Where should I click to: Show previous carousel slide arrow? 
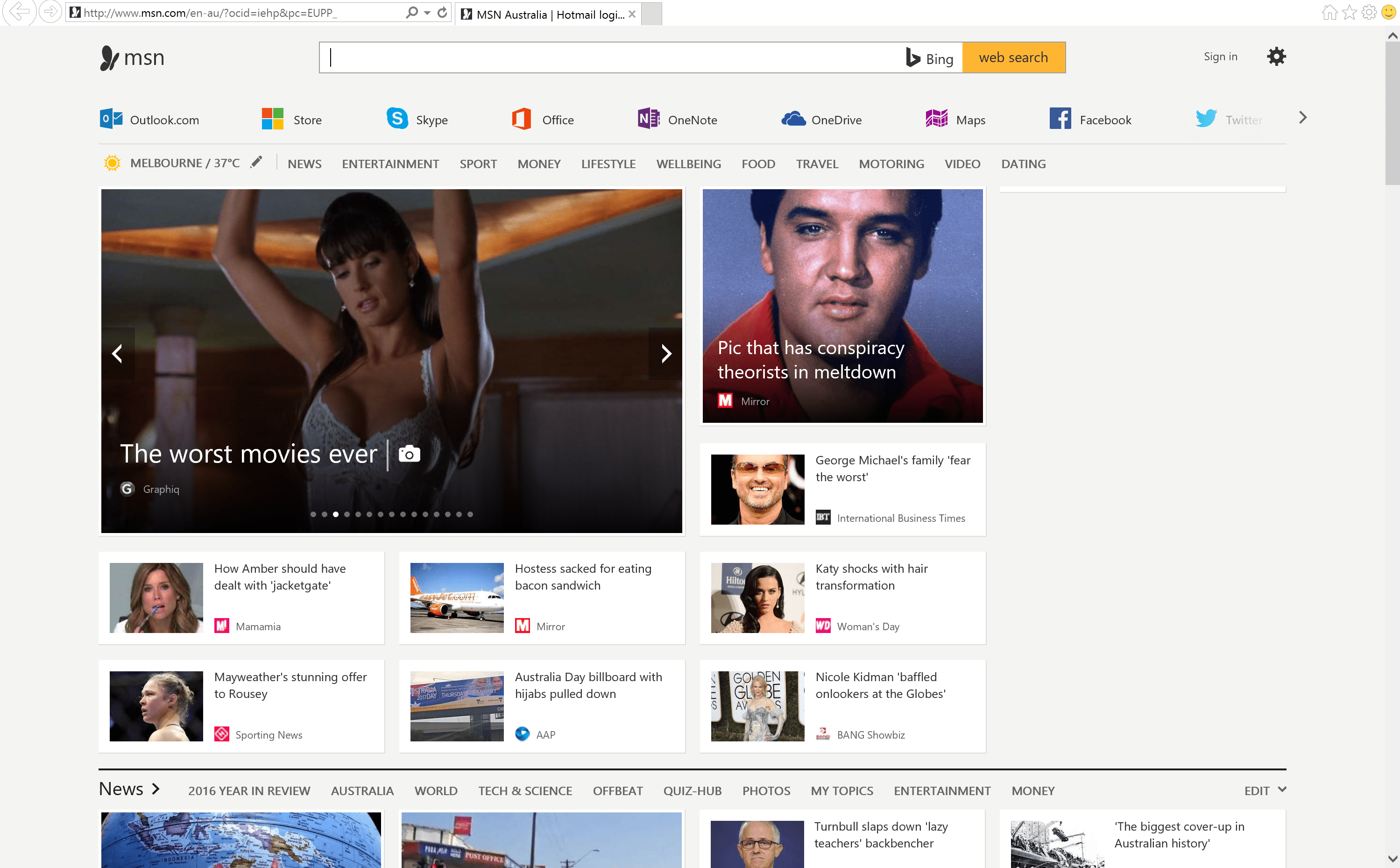[x=118, y=354]
